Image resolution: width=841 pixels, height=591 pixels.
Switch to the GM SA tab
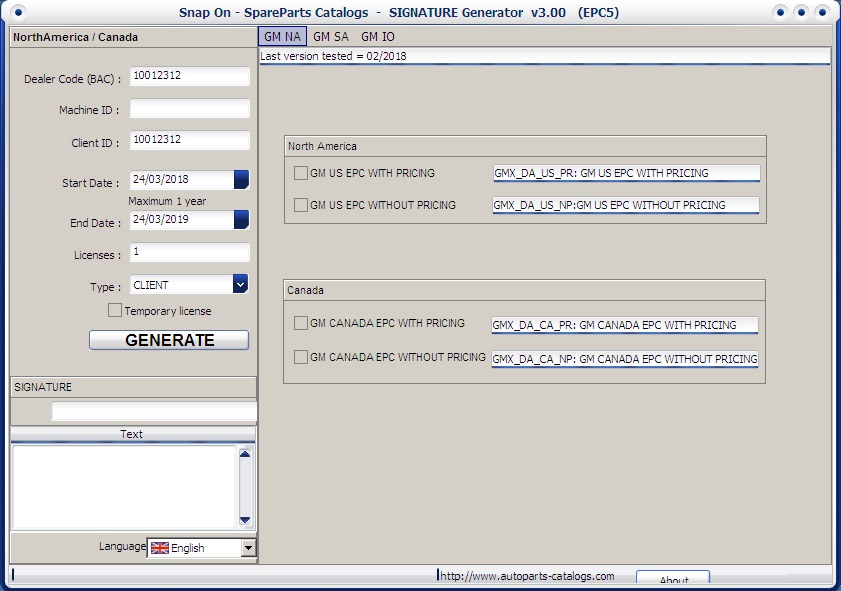(x=330, y=36)
